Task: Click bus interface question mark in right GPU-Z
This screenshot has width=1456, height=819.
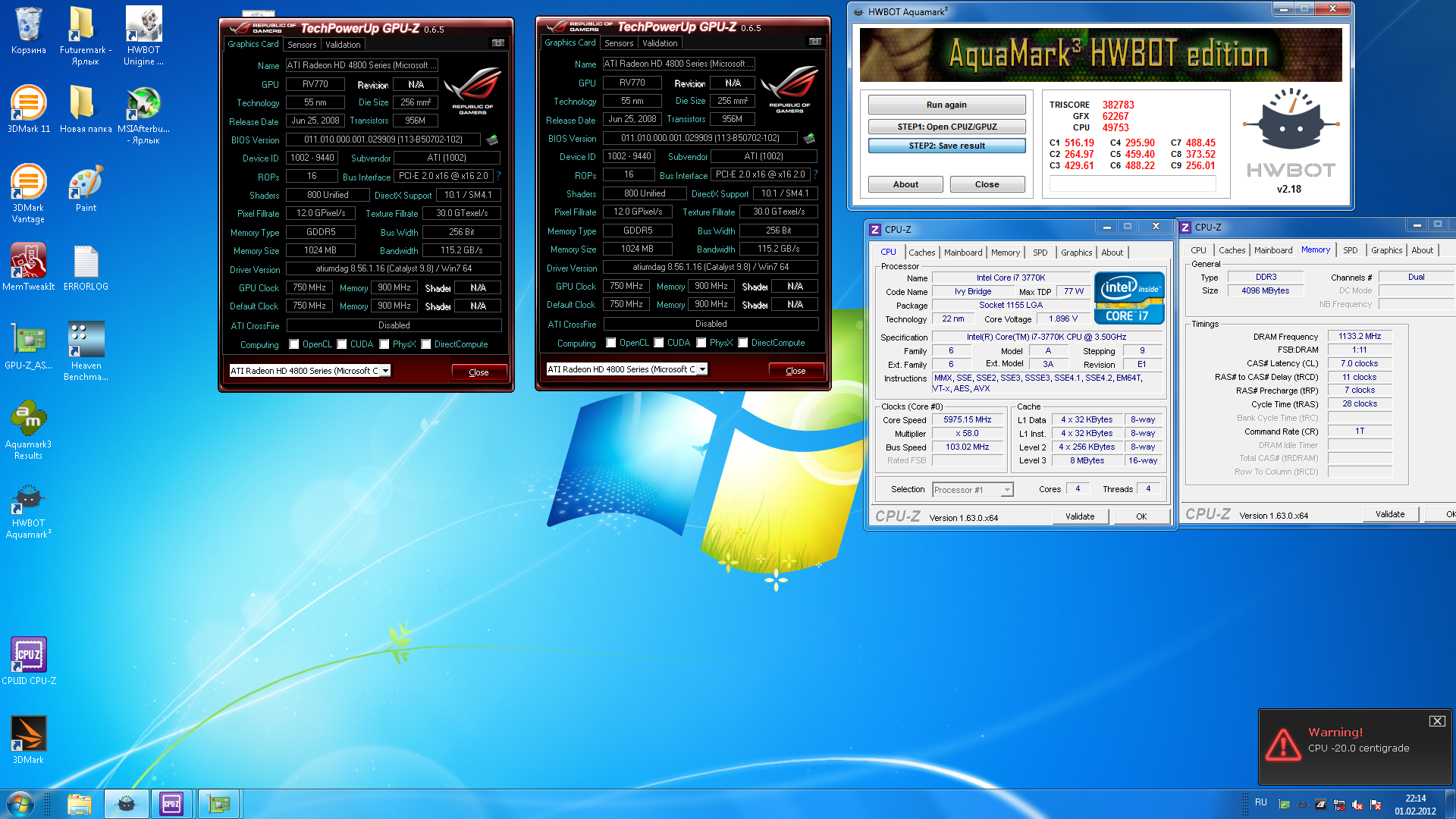Action: click(815, 174)
